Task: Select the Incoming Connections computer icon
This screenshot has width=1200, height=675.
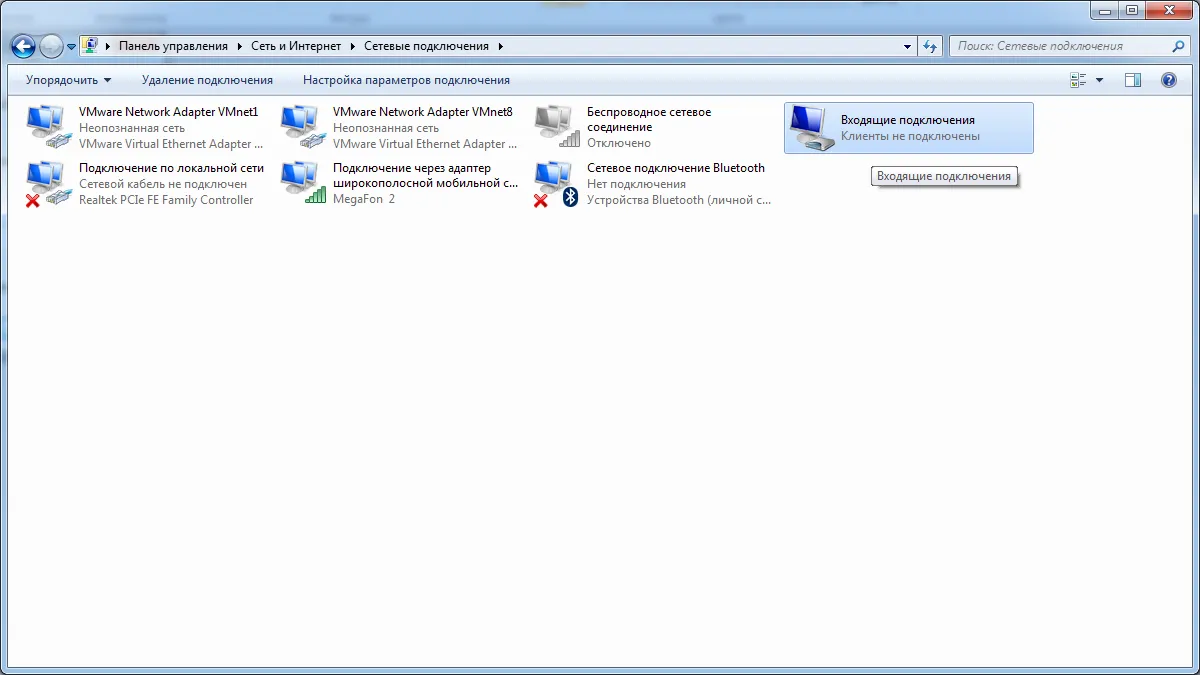Action: point(810,128)
